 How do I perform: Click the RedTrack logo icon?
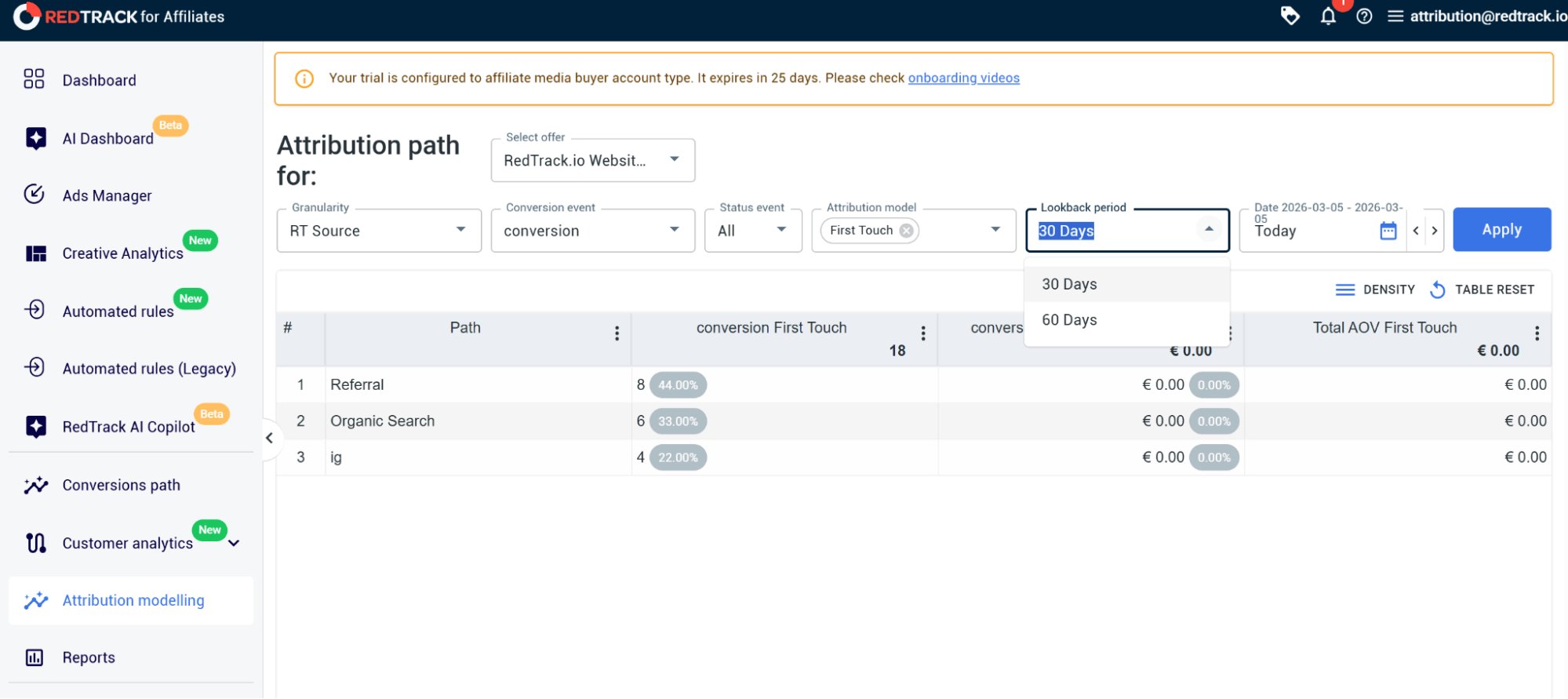point(27,16)
